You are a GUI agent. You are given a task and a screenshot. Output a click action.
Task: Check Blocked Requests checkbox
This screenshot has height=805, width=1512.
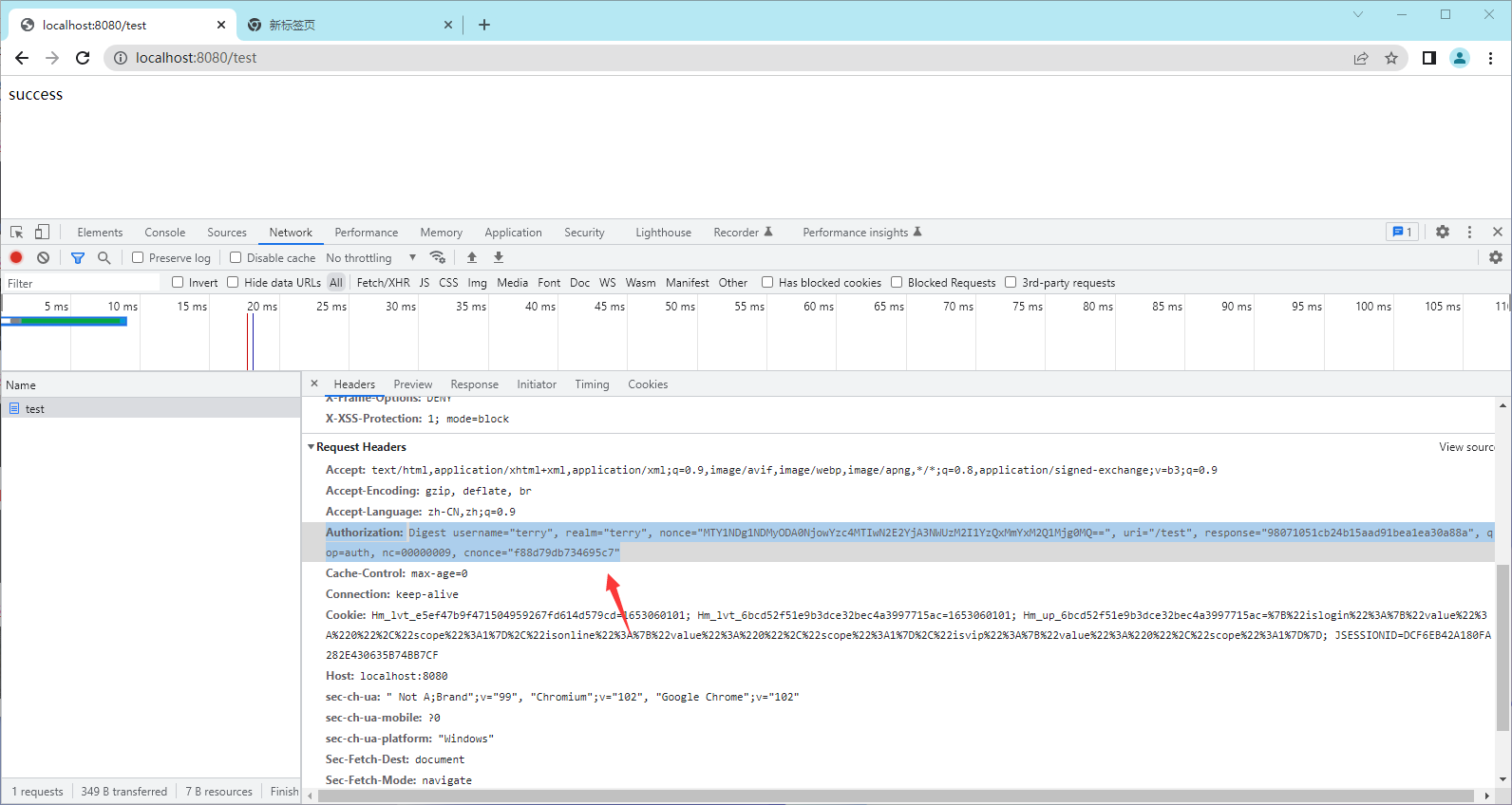(x=897, y=282)
